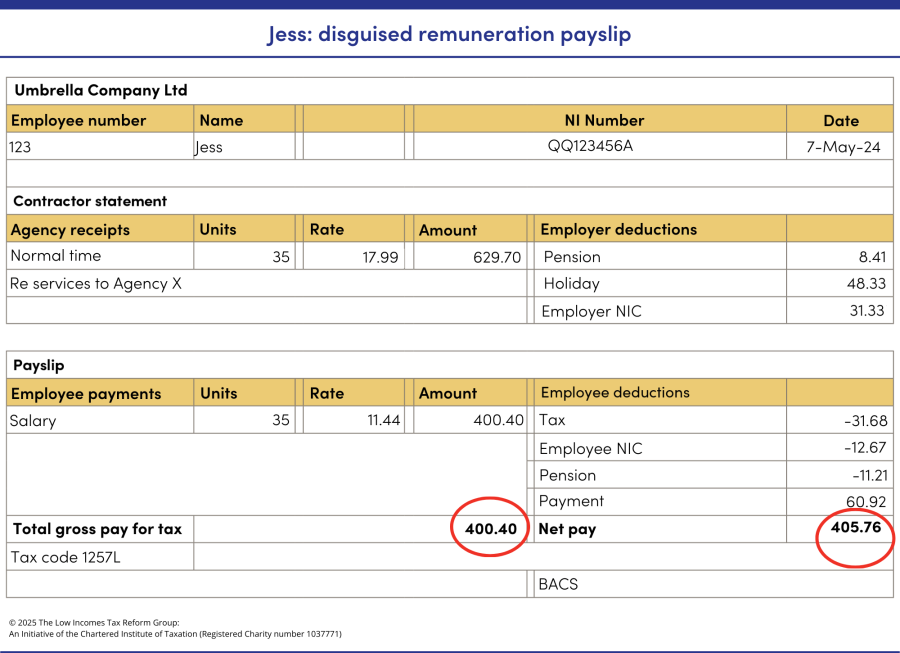Select the Tax deduction value -31.68
The height and width of the screenshot is (653, 900).
(x=864, y=421)
